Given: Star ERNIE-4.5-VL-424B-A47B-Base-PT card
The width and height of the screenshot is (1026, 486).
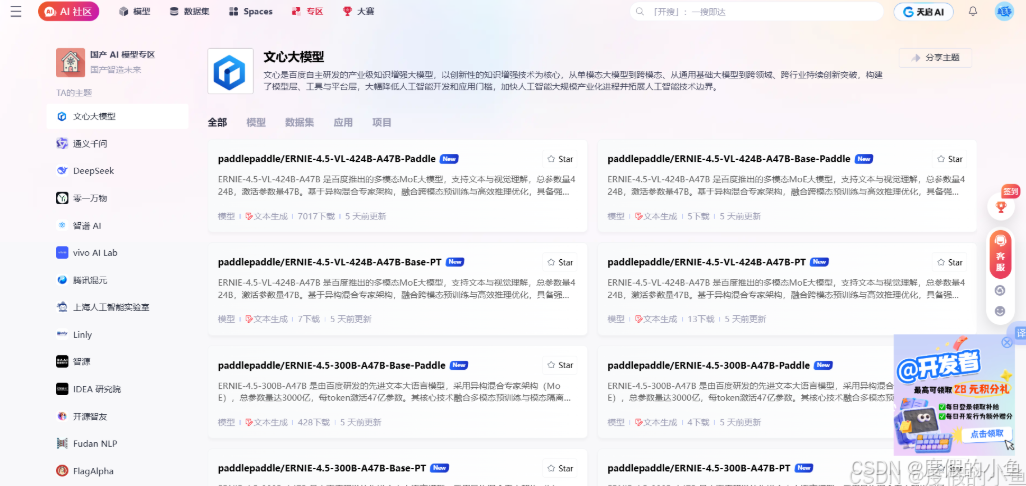Looking at the screenshot, I should coord(560,262).
